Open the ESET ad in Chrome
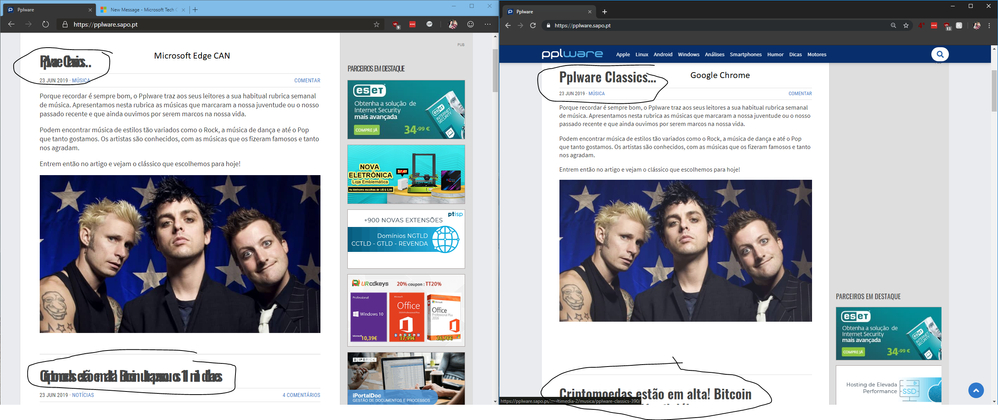Screen dimensions: 998x420 (x=889, y=333)
